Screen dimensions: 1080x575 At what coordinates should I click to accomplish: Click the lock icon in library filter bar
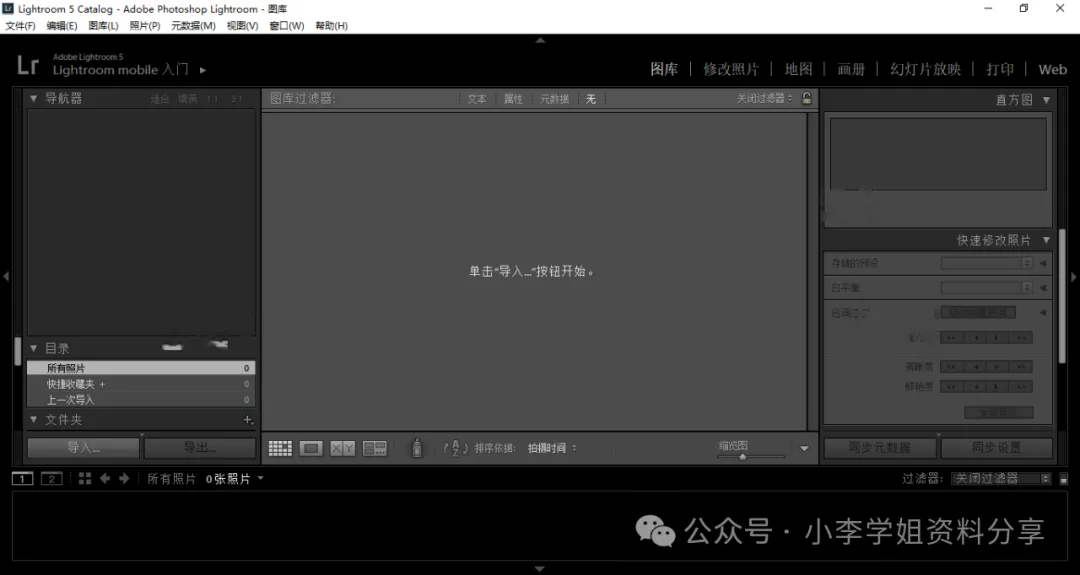807,98
